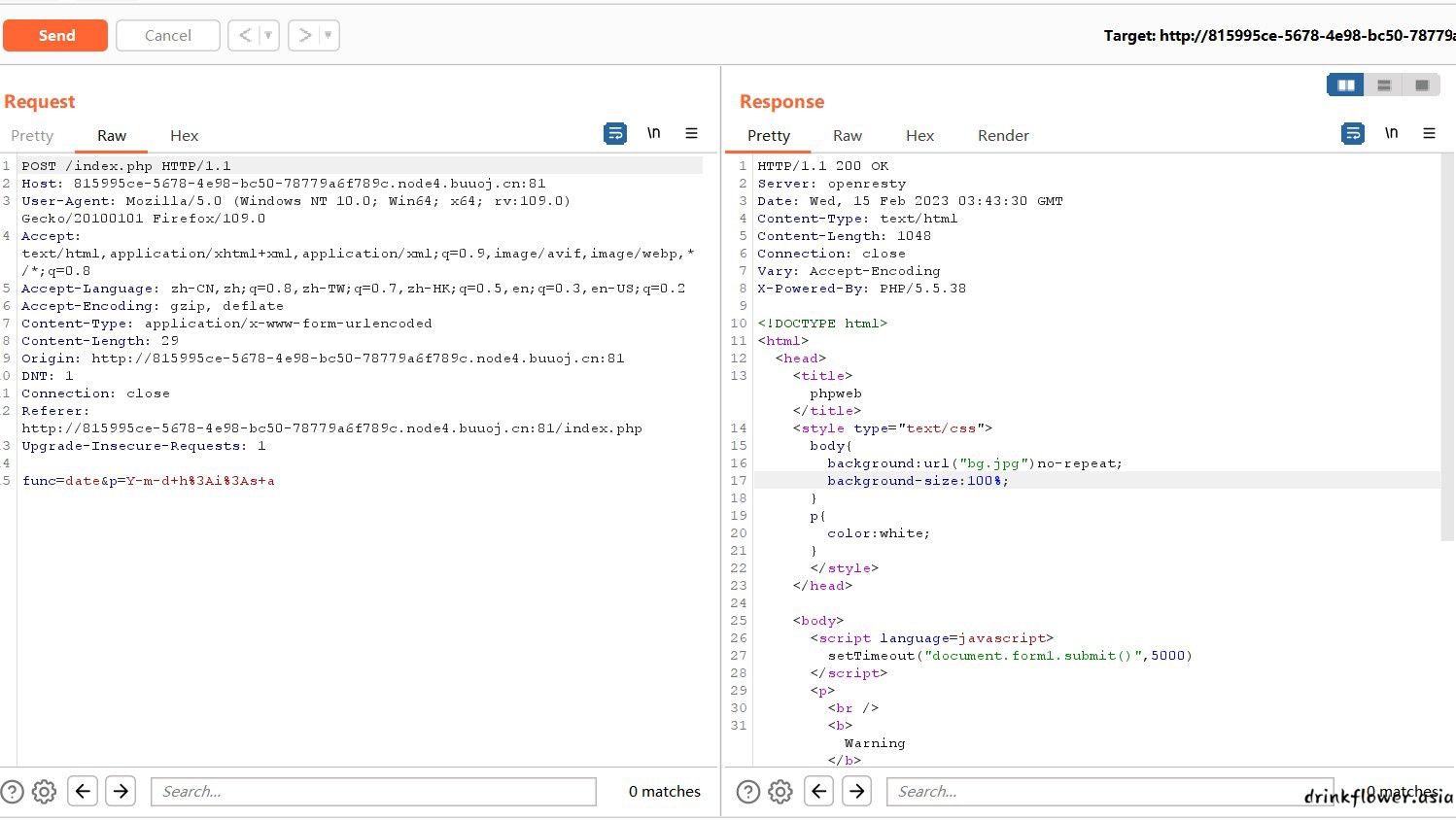This screenshot has width=1456, height=820.
Task: Toggle word wrap in Response panel
Action: [x=1353, y=133]
